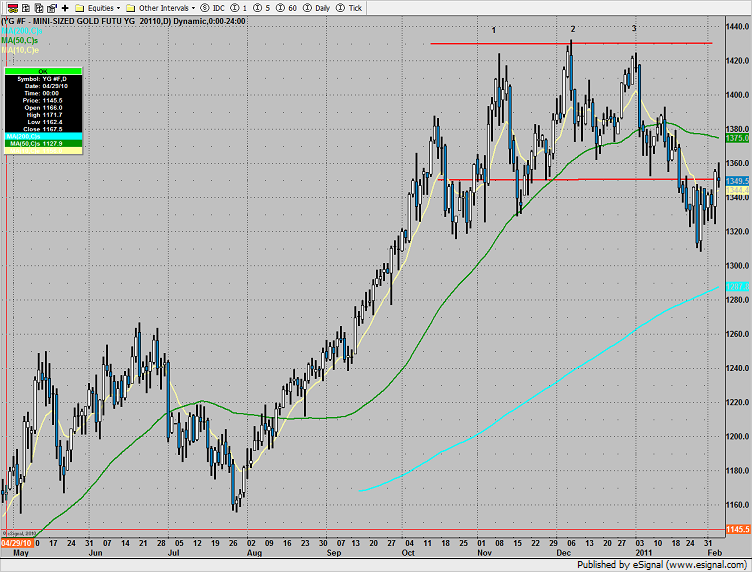Click the MINI-SIZED GOLD FUTU chart title
The height and width of the screenshot is (572, 752).
[123, 21]
